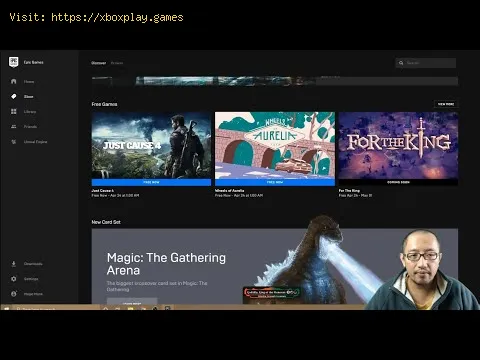Click the Epic Games shield logo

click(x=14, y=62)
